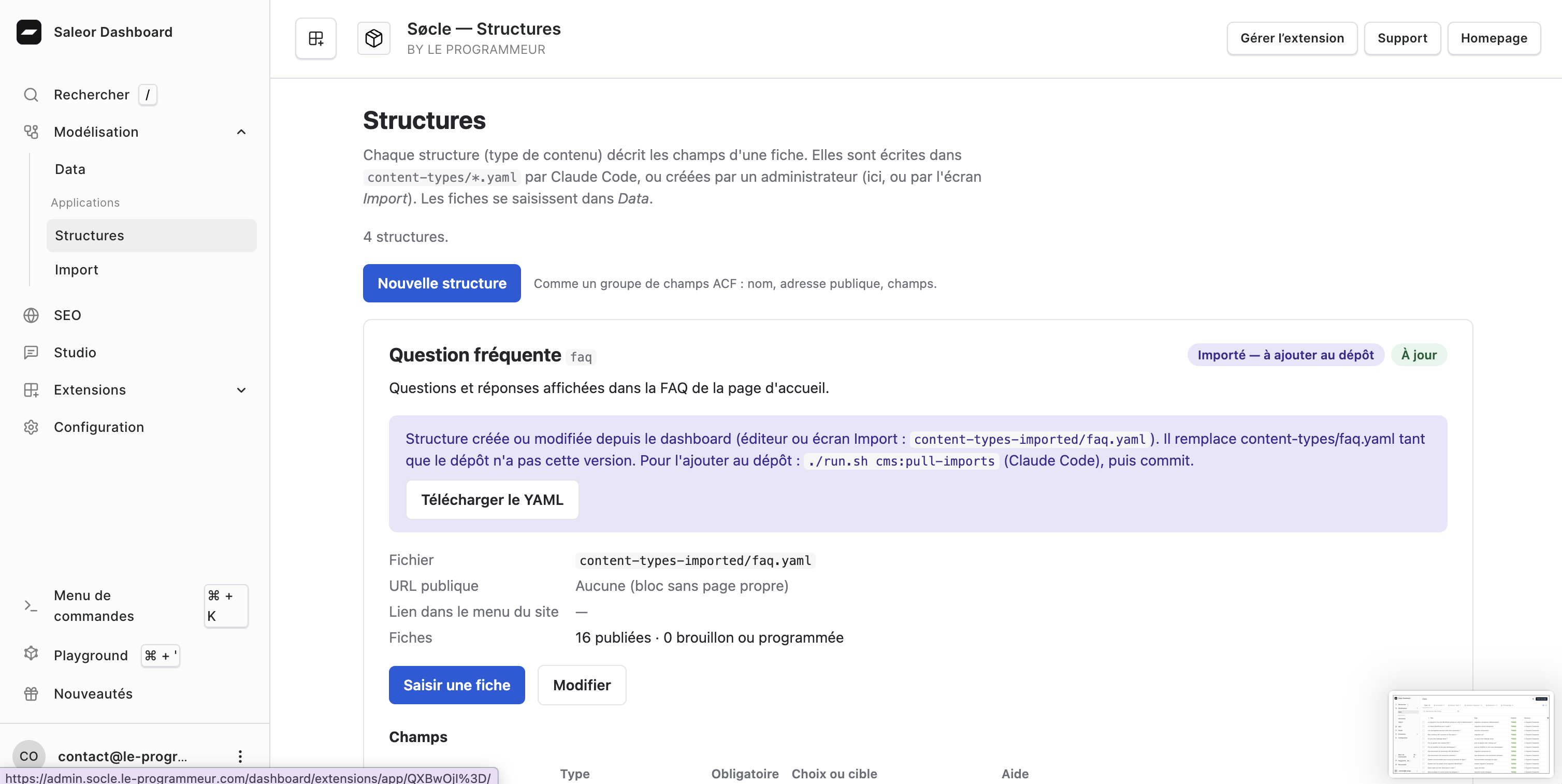Click the Nouveautés gift icon
The height and width of the screenshot is (784, 1562).
31,693
